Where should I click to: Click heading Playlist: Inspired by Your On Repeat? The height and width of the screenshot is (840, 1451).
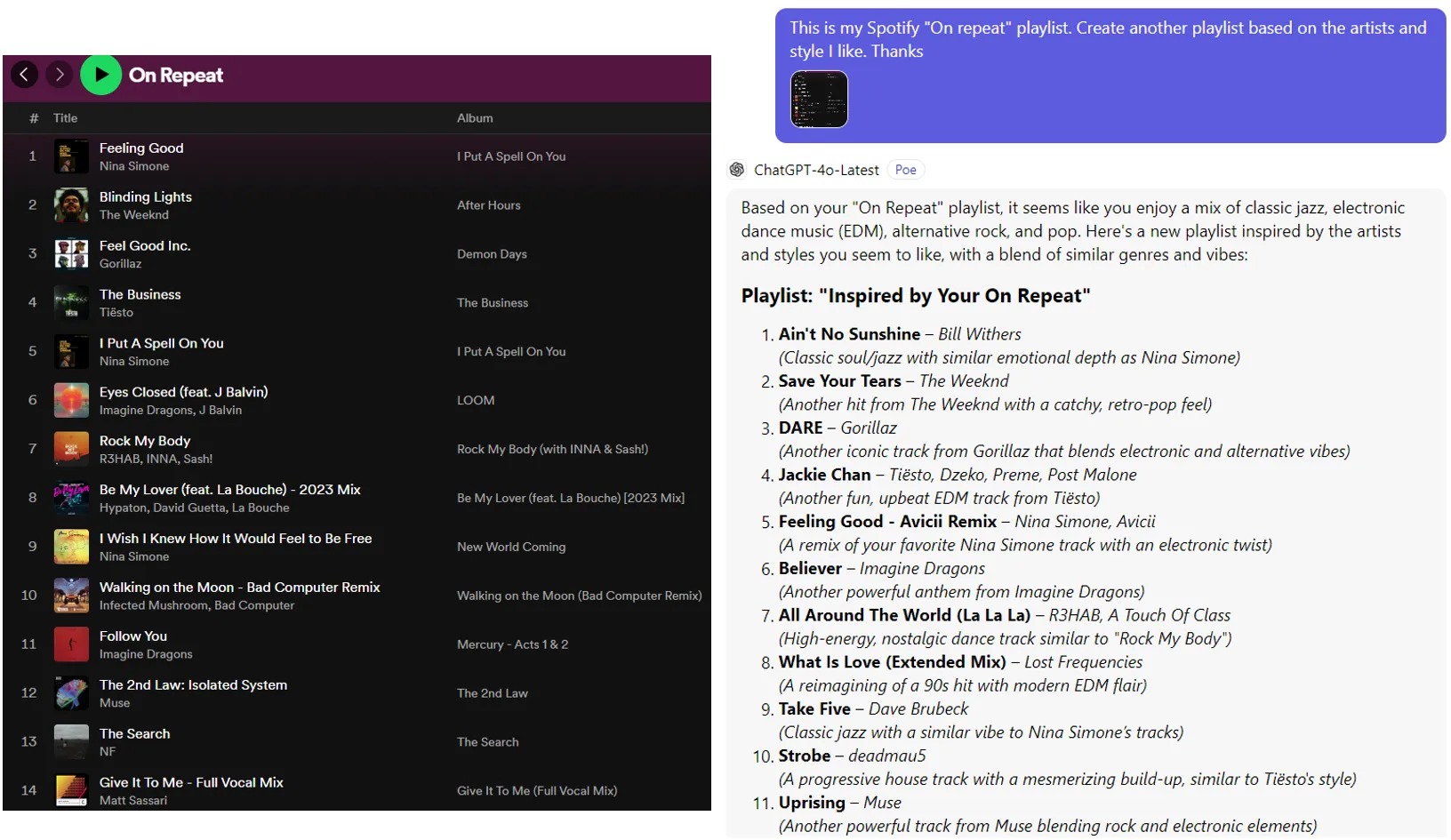coord(916,296)
